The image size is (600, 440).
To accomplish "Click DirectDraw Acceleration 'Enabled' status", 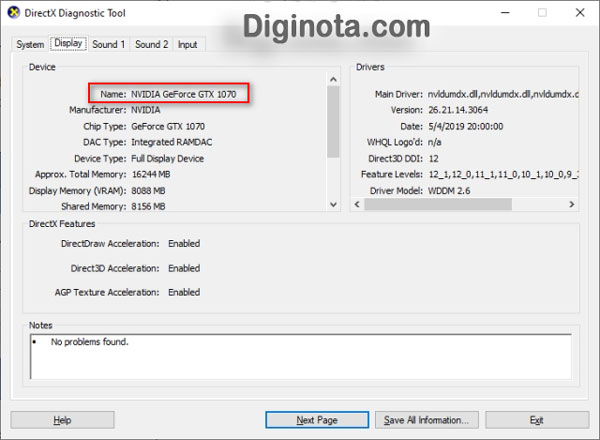I will click(184, 244).
